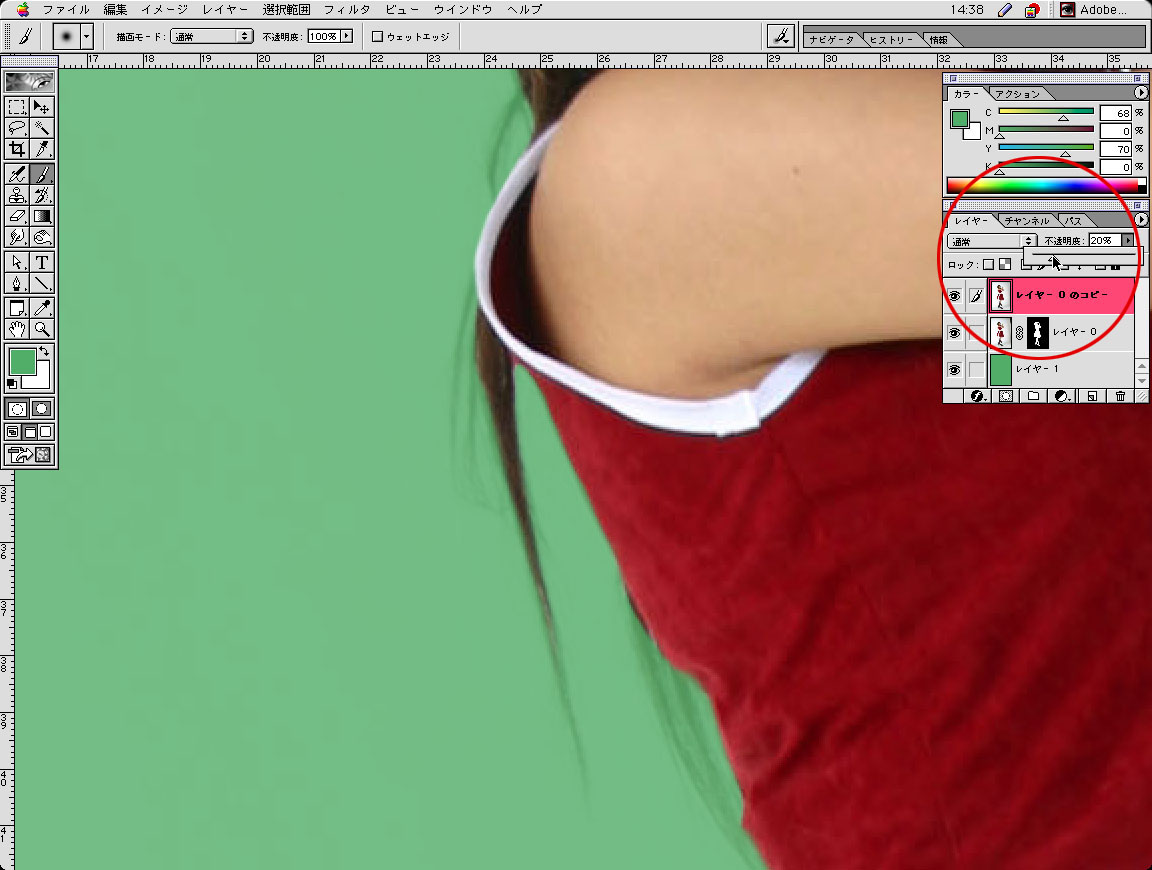Screen dimensions: 1152x870
Task: Select the Type tool
Action: click(x=42, y=262)
